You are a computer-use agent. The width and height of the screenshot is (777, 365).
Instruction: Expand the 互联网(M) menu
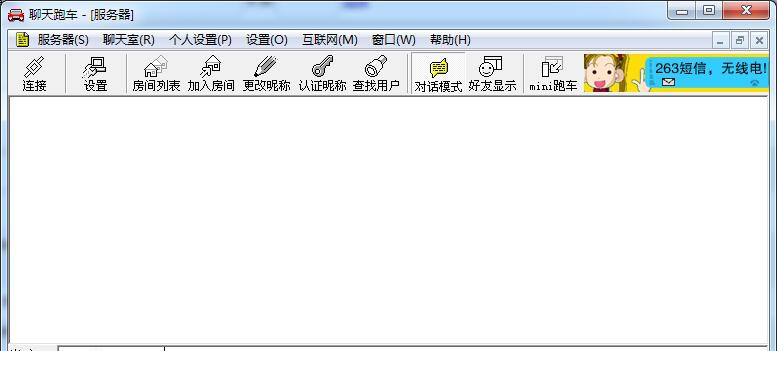coord(330,40)
